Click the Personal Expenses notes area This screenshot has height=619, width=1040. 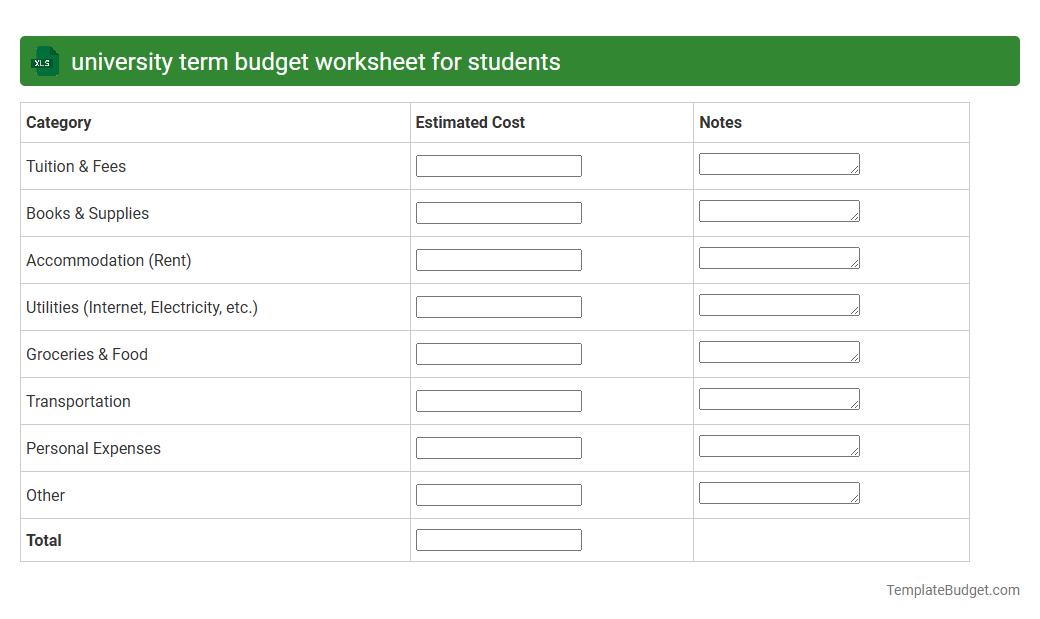[779, 445]
